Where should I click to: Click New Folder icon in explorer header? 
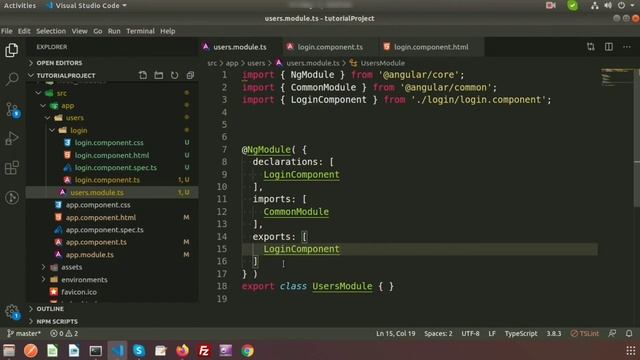pos(159,76)
